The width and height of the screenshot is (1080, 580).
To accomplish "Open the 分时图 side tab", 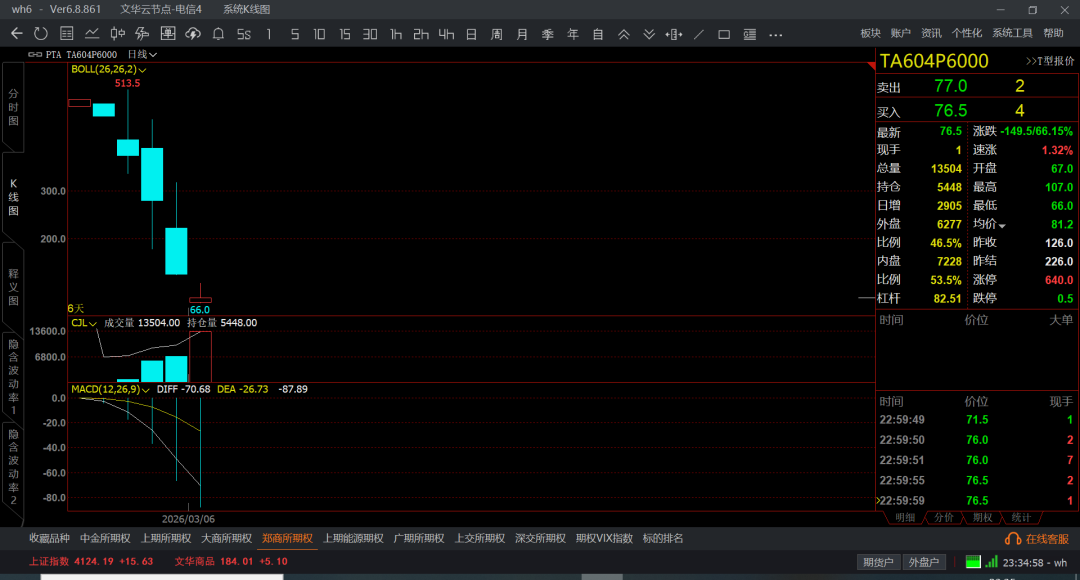I will (13, 107).
